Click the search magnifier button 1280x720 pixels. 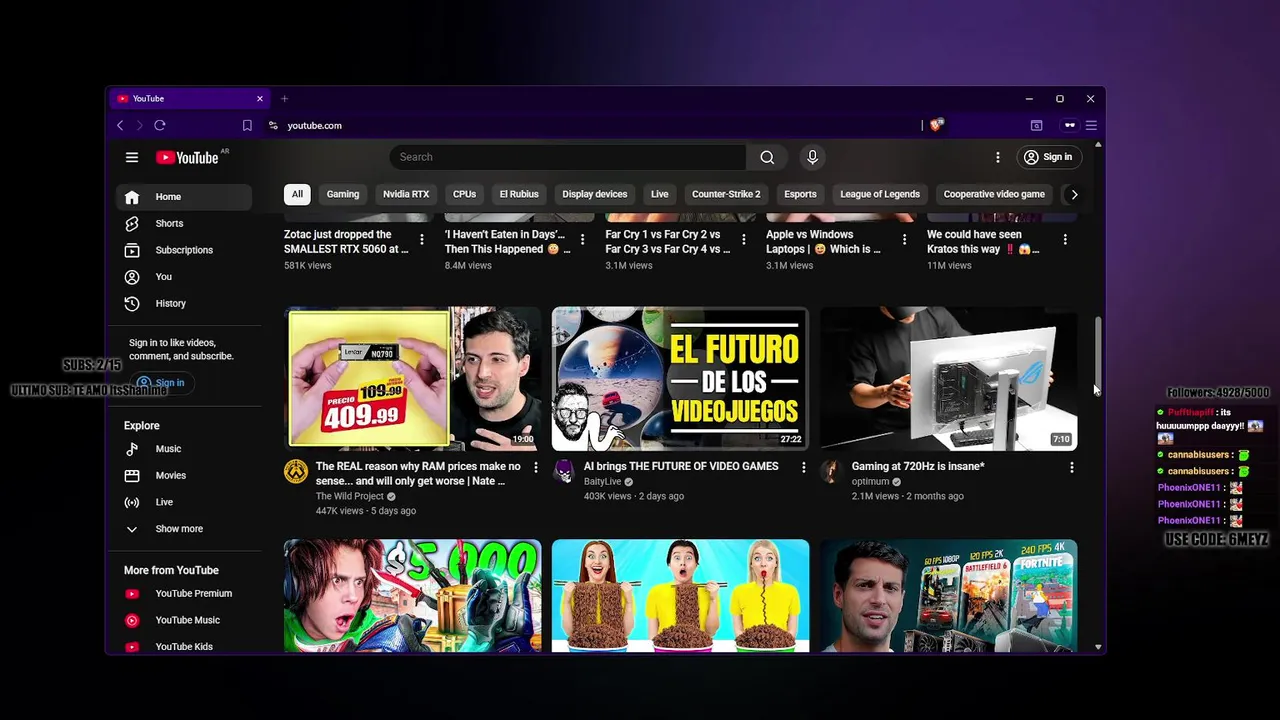coord(767,157)
